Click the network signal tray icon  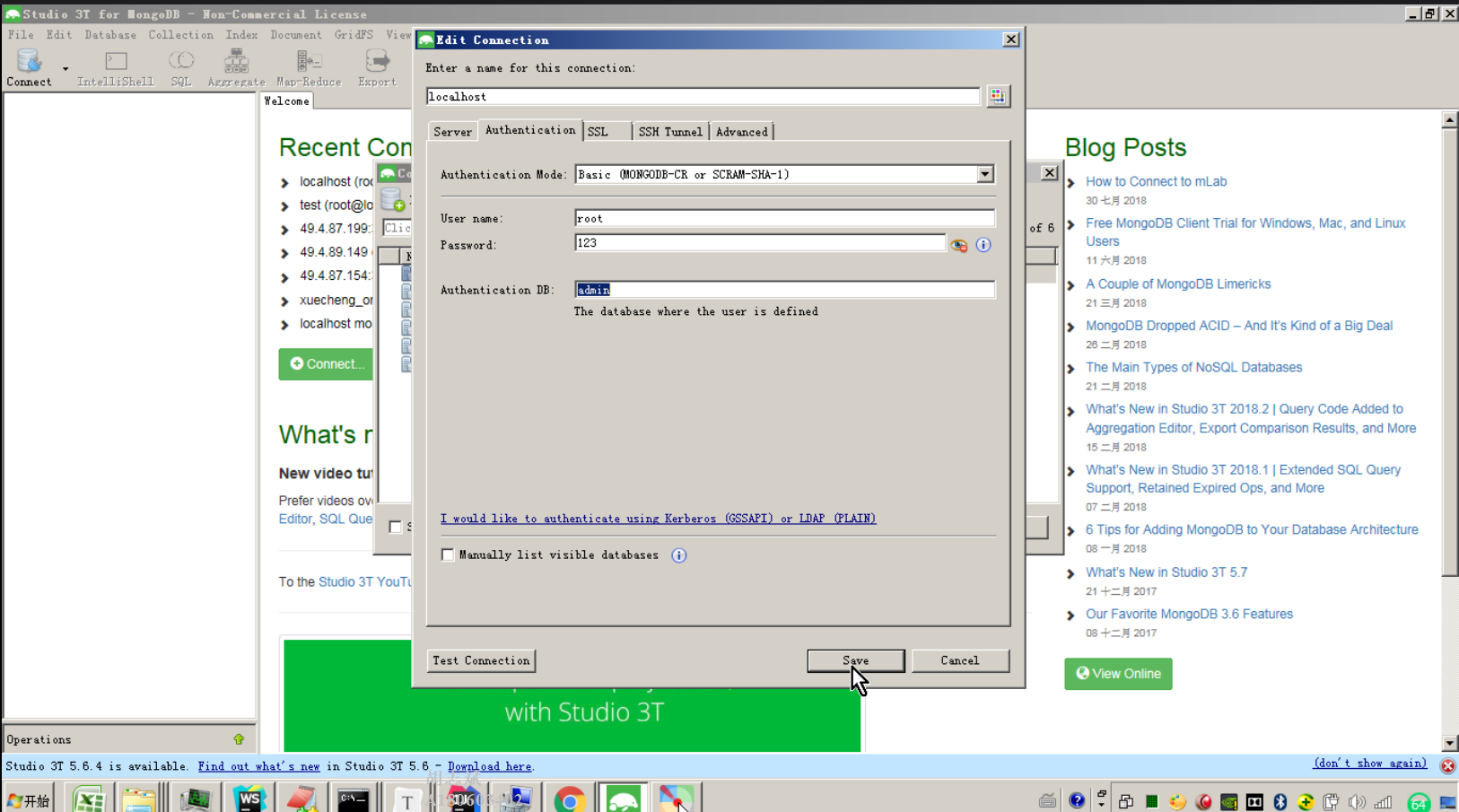coord(1383,801)
